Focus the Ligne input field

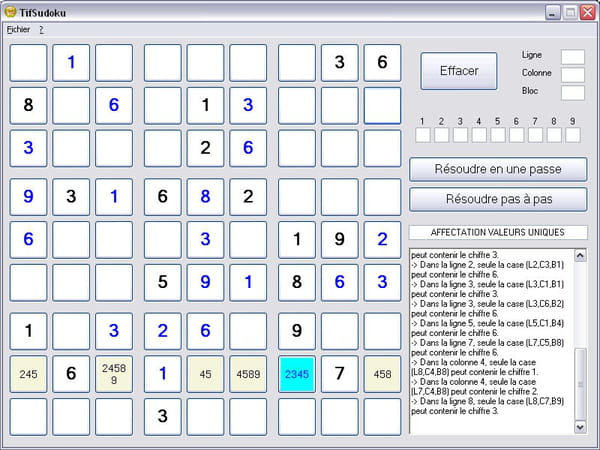coord(573,57)
